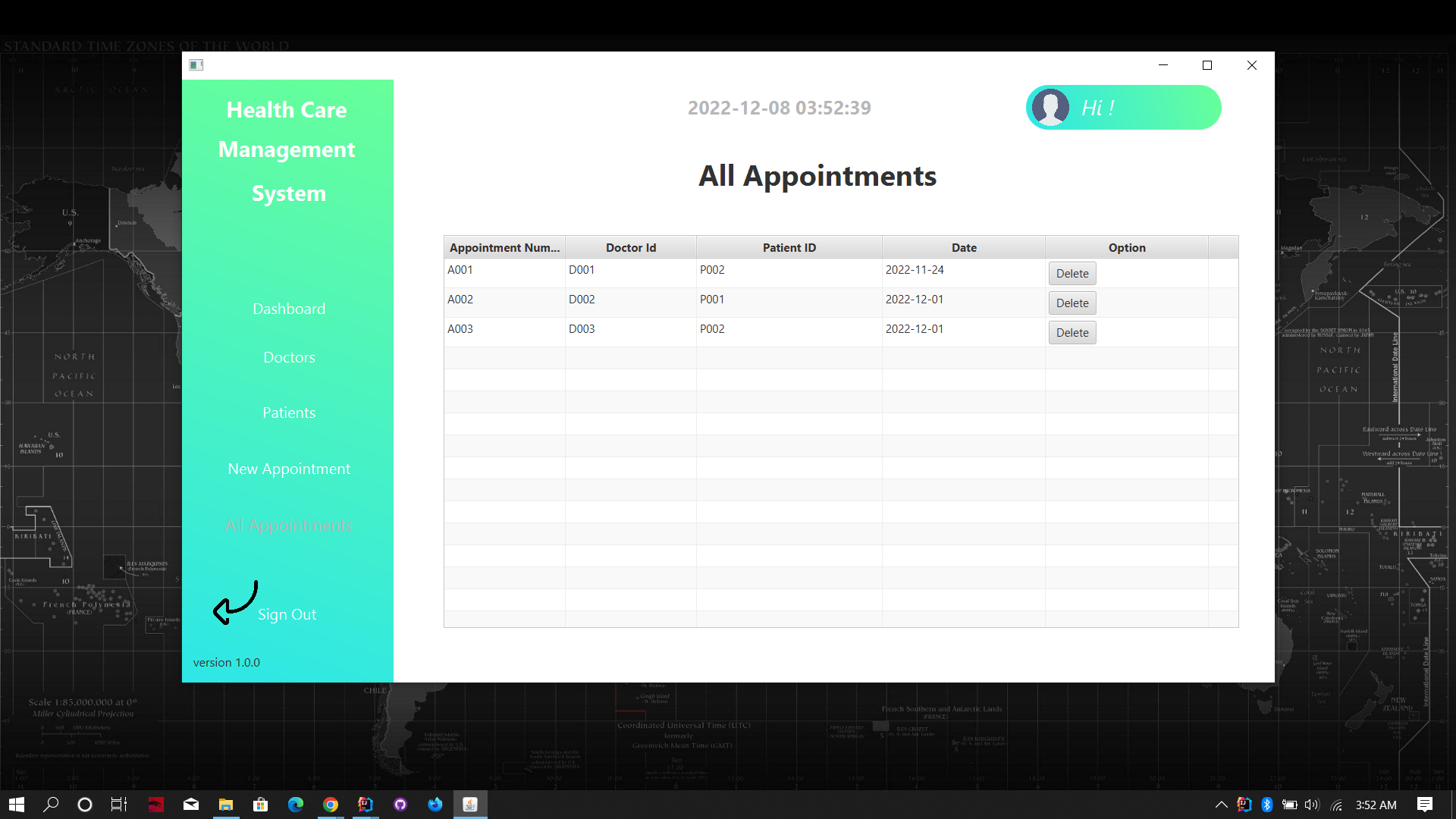The height and width of the screenshot is (819, 1456).
Task: Open the Windows Start menu
Action: click(17, 805)
